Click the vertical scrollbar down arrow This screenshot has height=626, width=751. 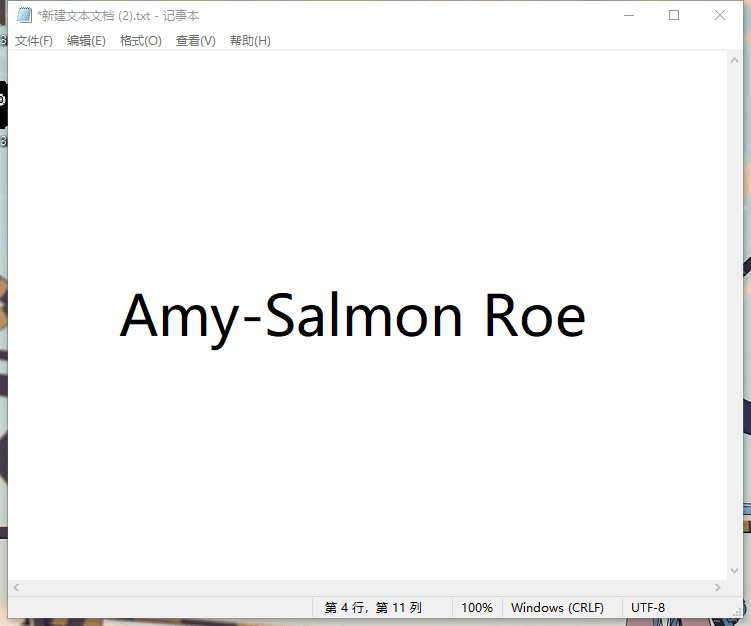pyautogui.click(x=734, y=570)
